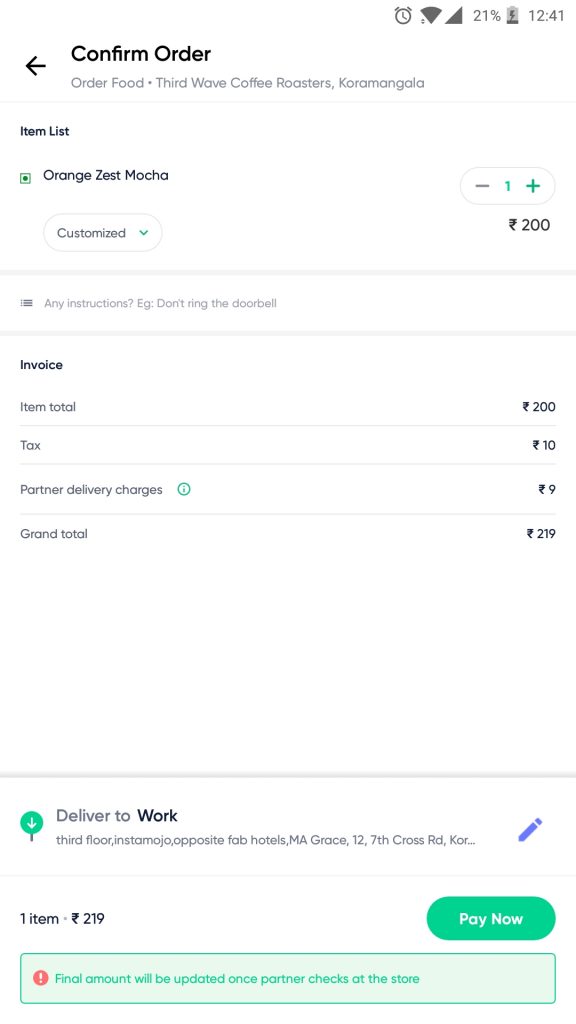
Task: Click the Pay Now button
Action: 491,918
